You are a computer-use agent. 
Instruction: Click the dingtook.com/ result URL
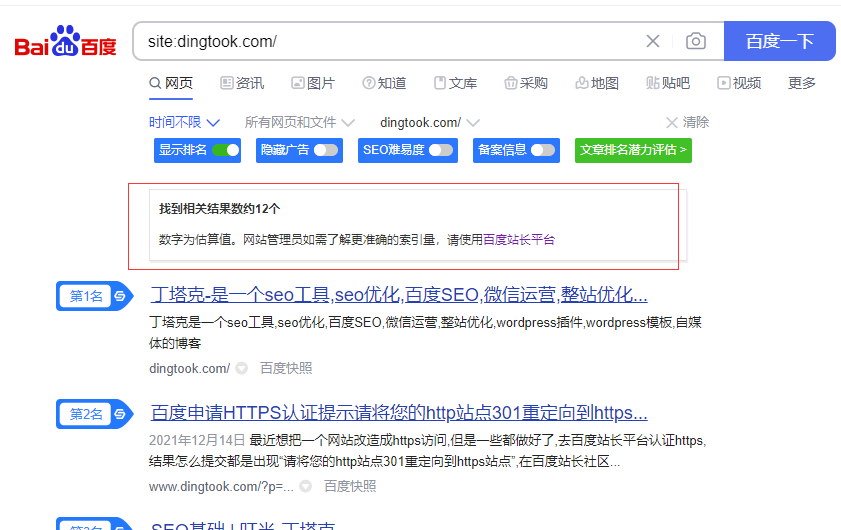coord(189,369)
